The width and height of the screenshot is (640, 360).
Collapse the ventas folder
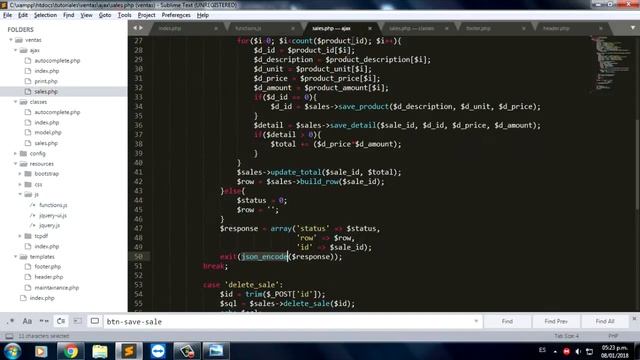coord(11,40)
